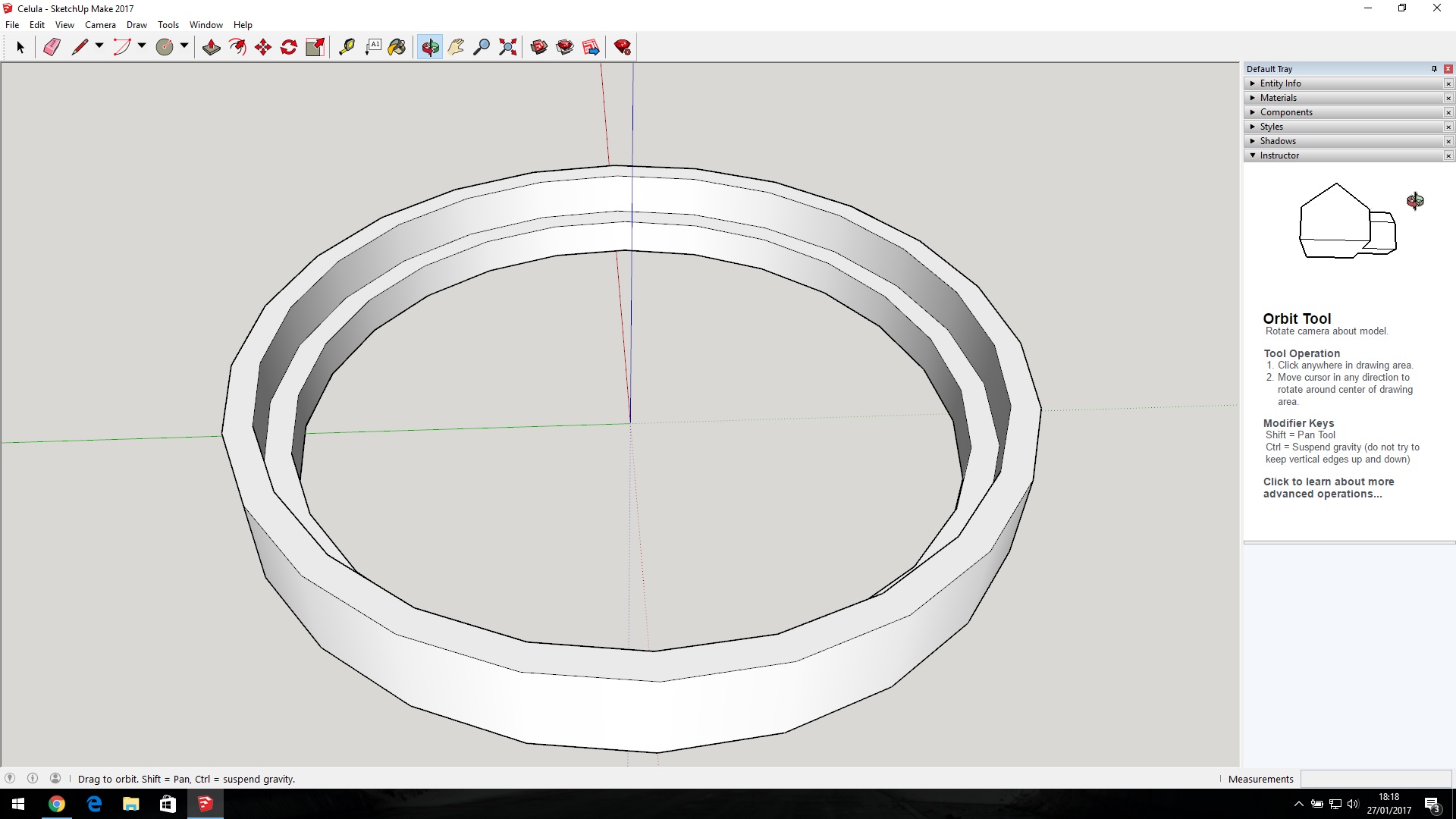Close the Entity Info panel
This screenshot has height=819, width=1456.
pyautogui.click(x=1448, y=83)
